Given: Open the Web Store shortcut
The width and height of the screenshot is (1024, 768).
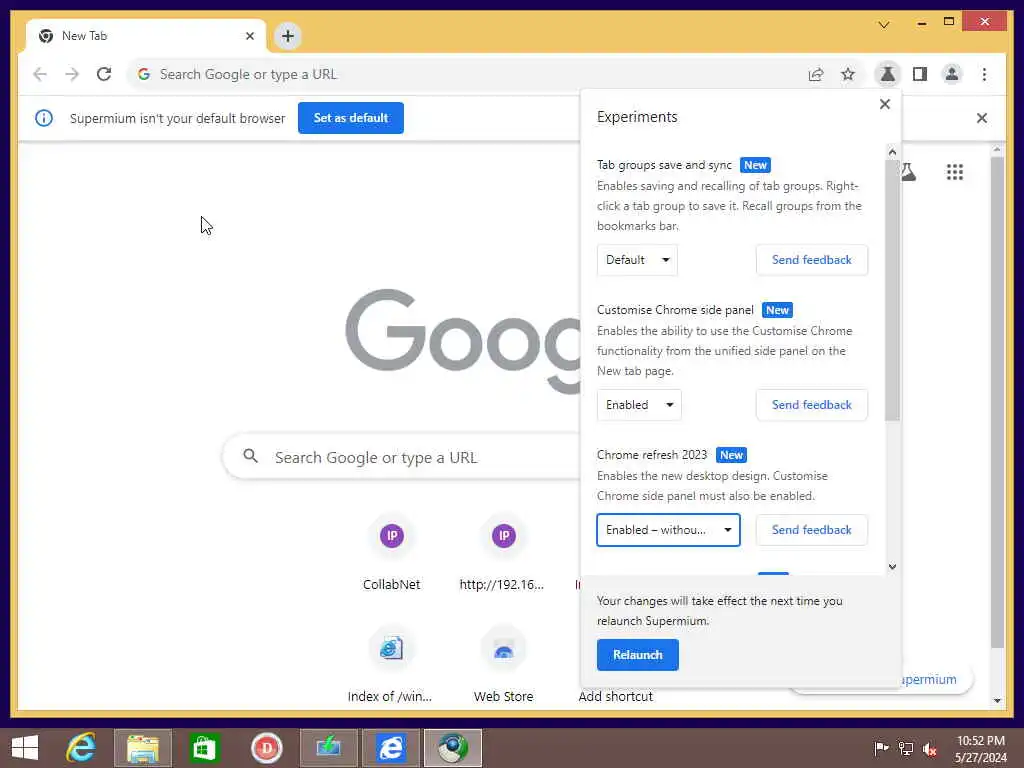Looking at the screenshot, I should point(503,665).
